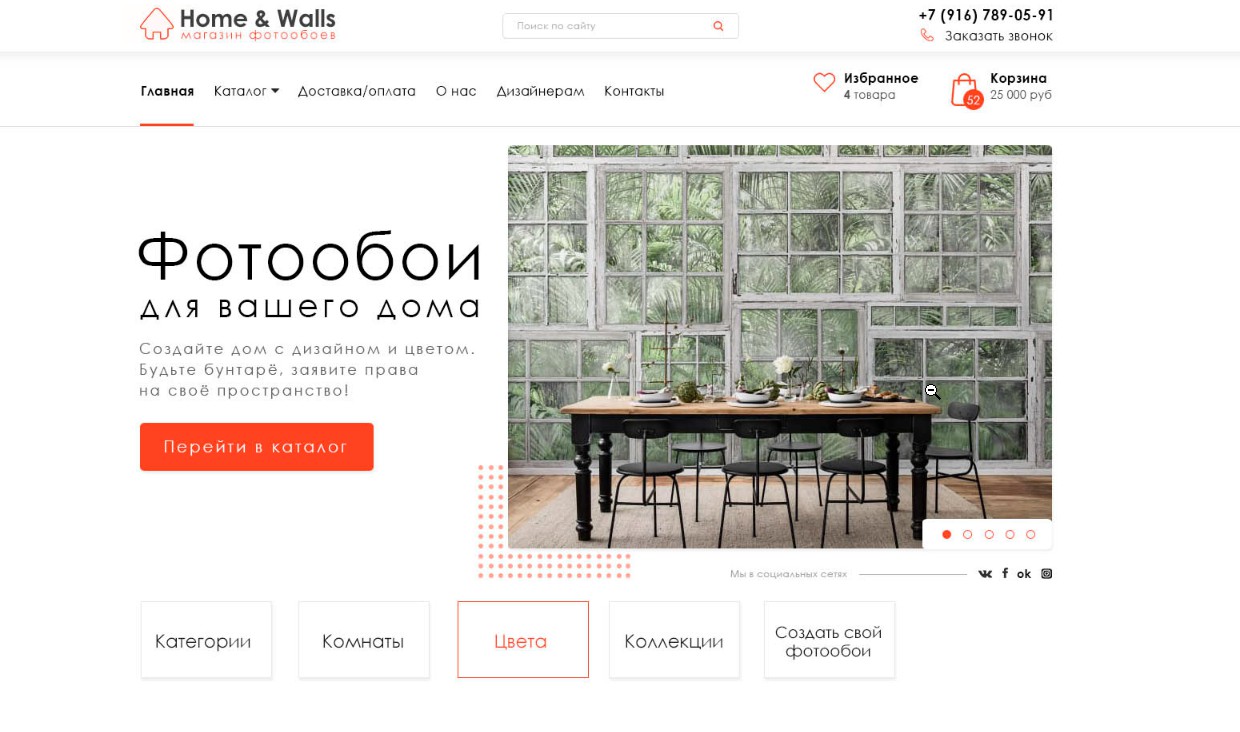This screenshot has height=732, width=1240.
Task: Select the Цвета category tile
Action: [x=523, y=640]
